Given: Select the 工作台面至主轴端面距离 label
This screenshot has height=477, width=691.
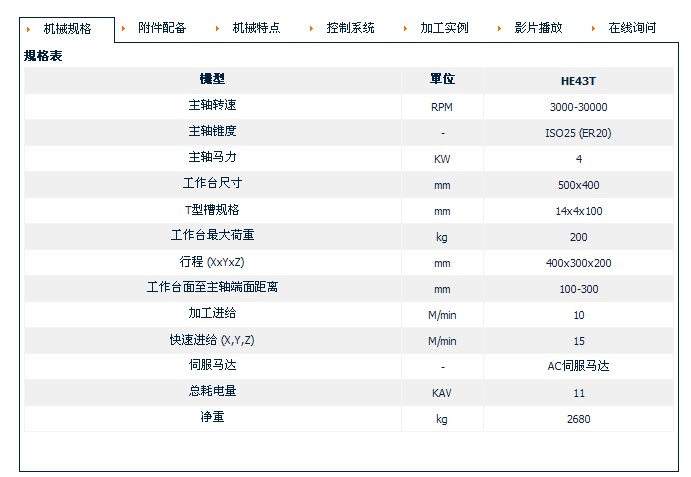Looking at the screenshot, I should pyautogui.click(x=212, y=287).
